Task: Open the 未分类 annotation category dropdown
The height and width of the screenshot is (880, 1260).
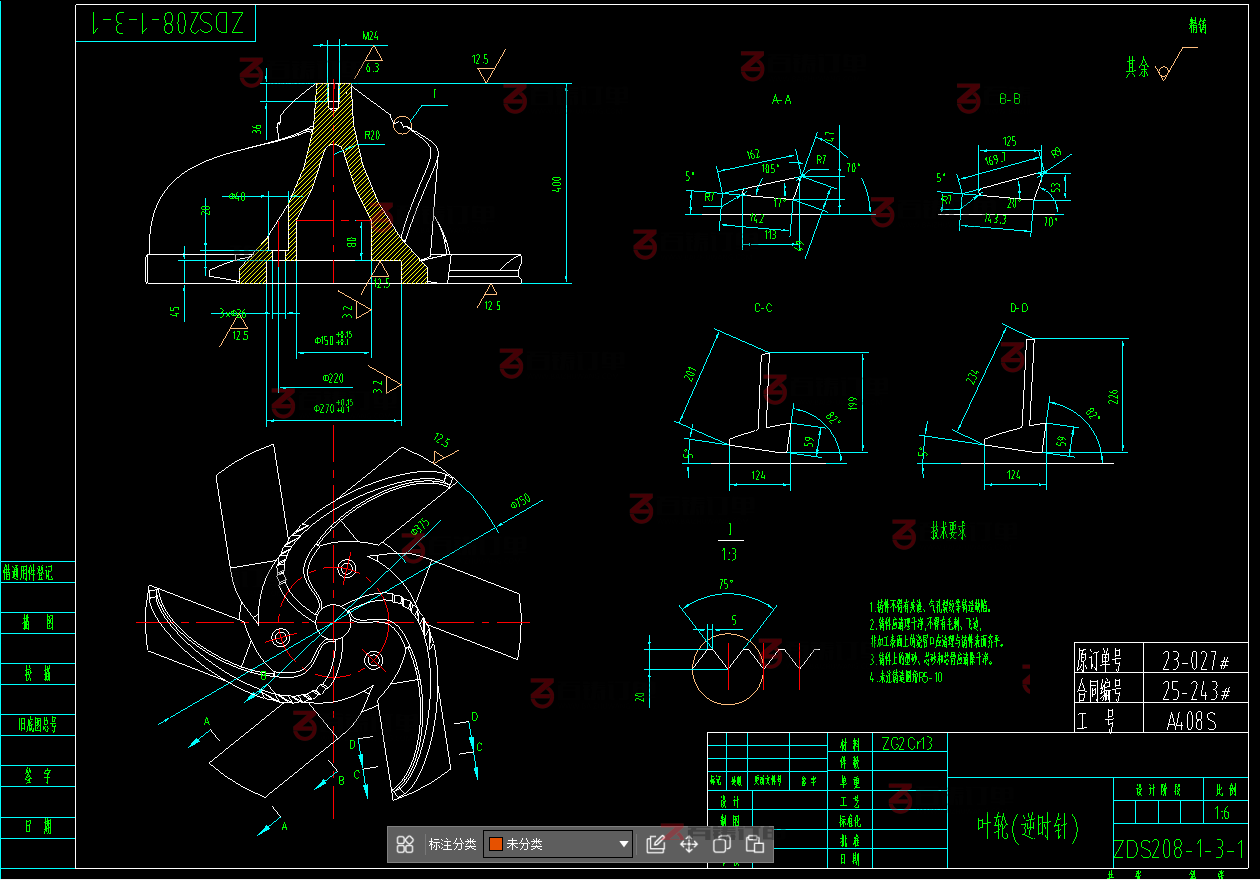Action: click(558, 844)
